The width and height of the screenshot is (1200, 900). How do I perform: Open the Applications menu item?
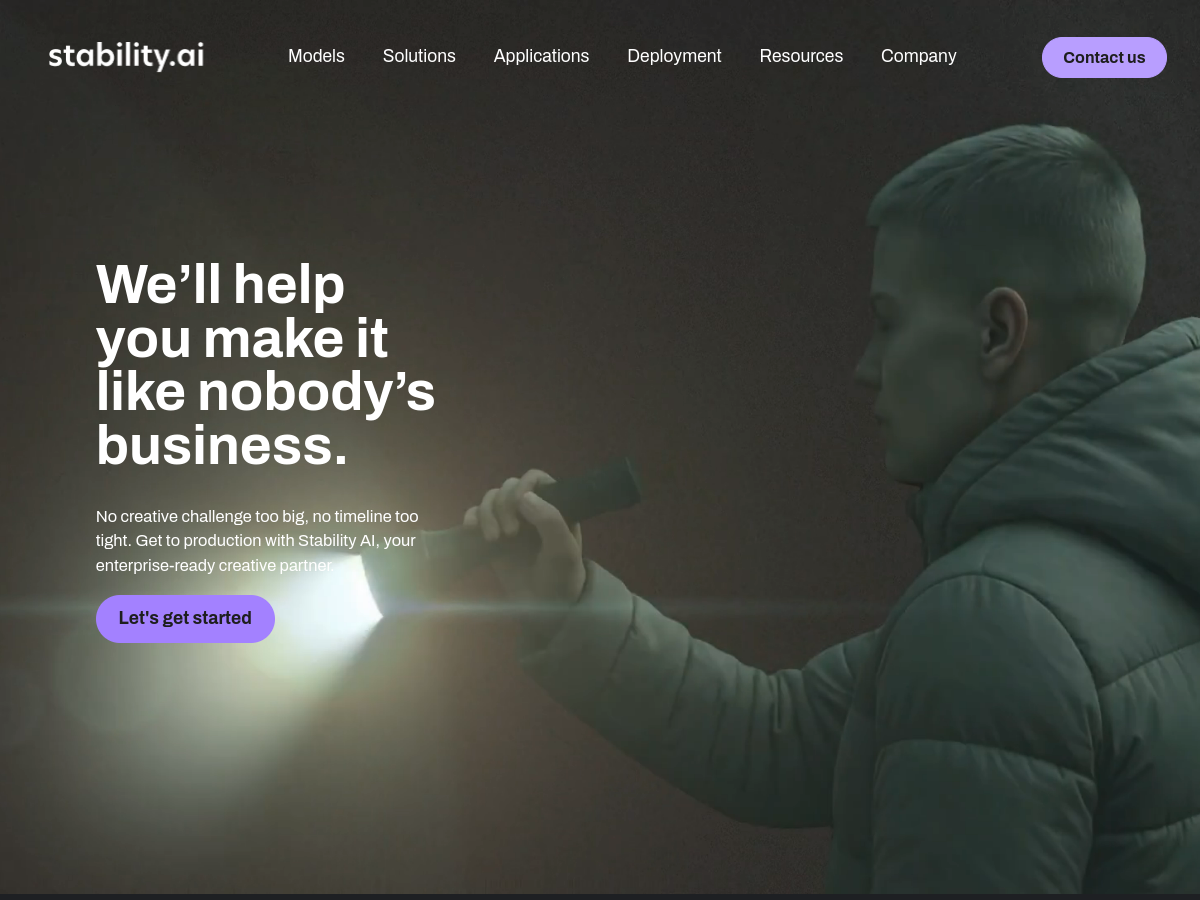pyautogui.click(x=541, y=56)
